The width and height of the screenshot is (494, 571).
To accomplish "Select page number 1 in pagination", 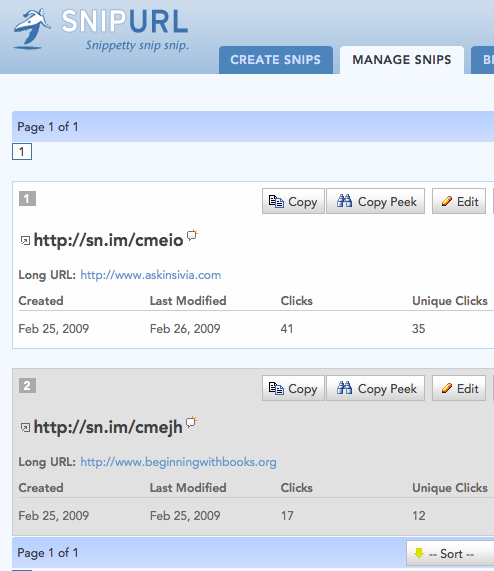I will [22, 151].
